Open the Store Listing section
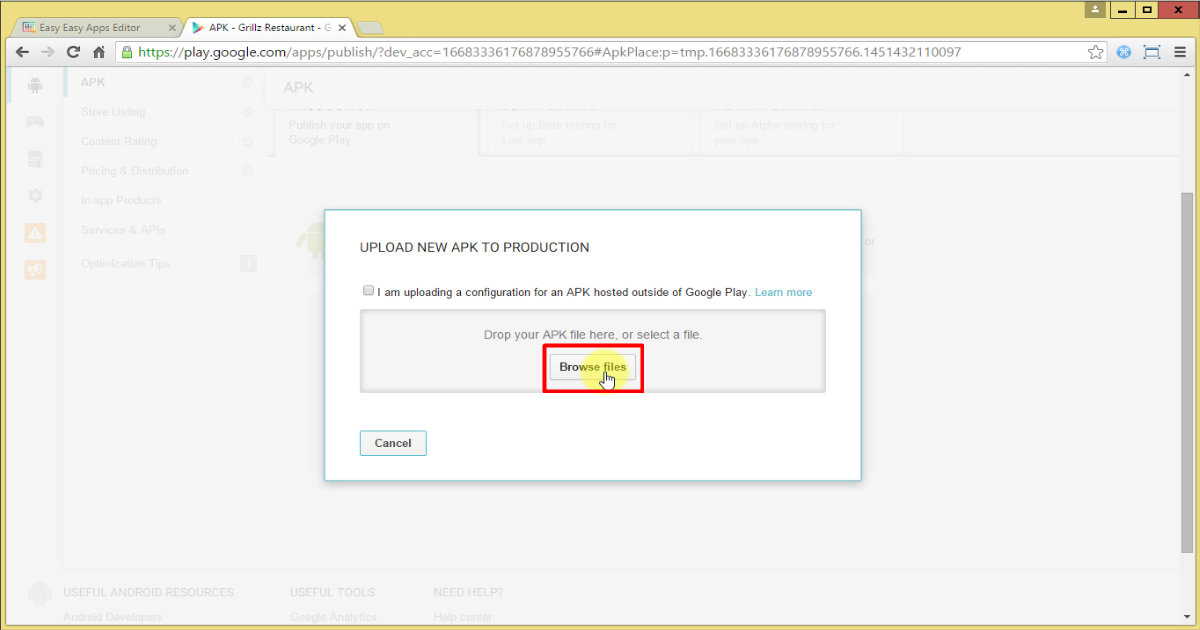Screen dimensions: 1200x630 tap(113, 112)
